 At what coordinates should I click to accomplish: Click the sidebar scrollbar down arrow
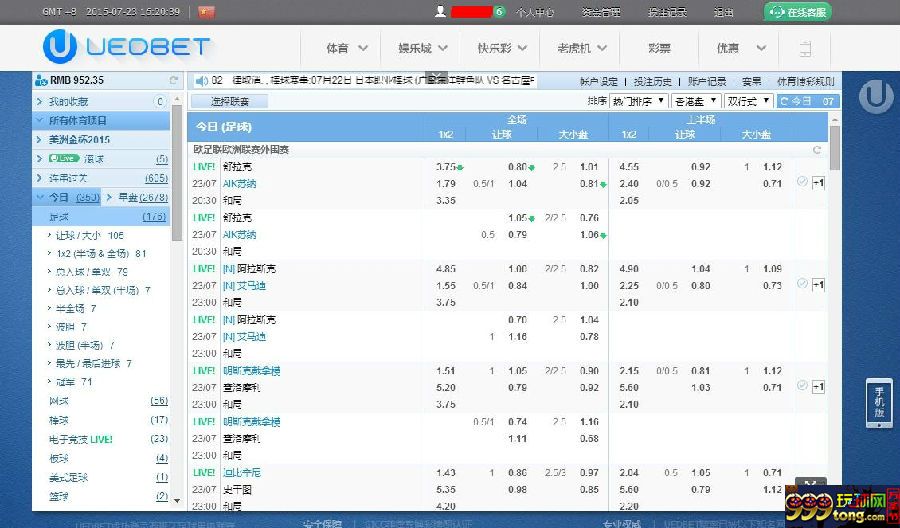coord(177,501)
